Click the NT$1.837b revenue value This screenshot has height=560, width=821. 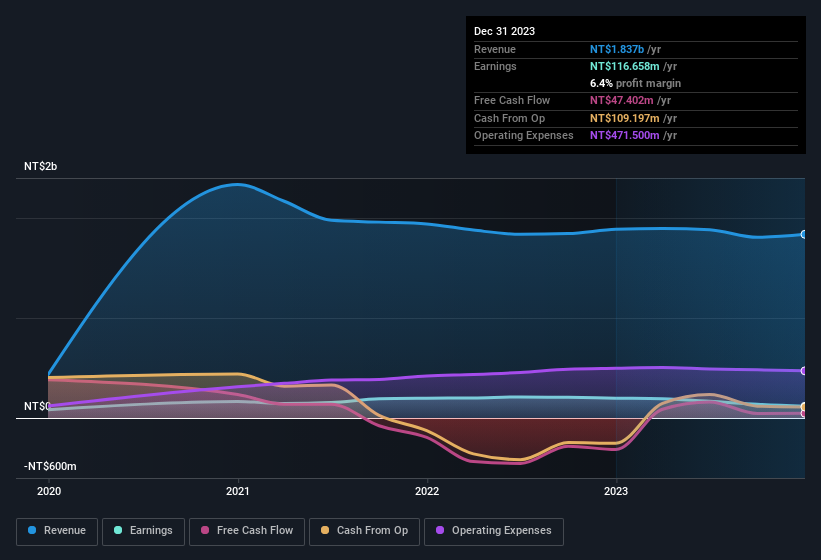click(617, 49)
